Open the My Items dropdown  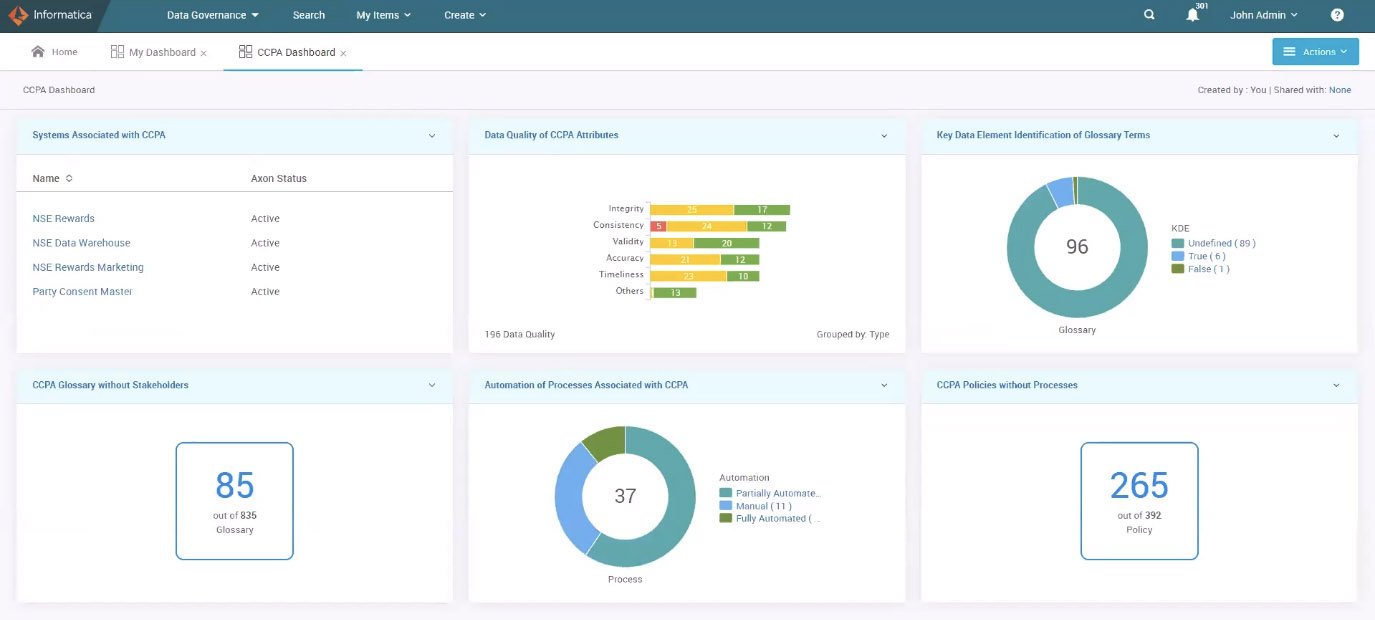click(x=383, y=15)
